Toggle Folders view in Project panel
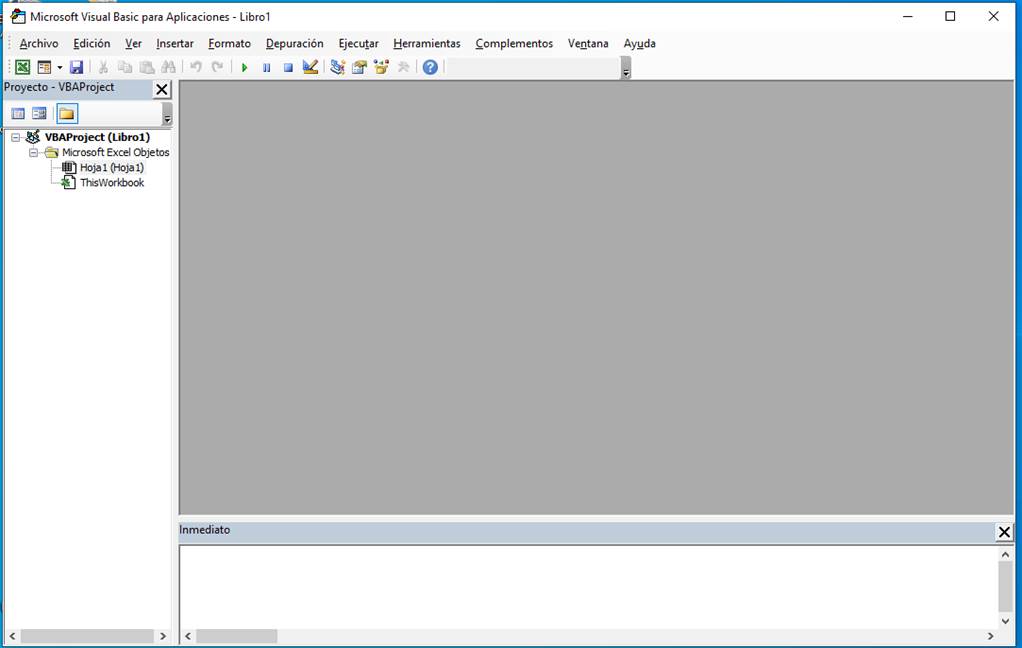Viewport: 1022px width, 648px height. point(66,114)
